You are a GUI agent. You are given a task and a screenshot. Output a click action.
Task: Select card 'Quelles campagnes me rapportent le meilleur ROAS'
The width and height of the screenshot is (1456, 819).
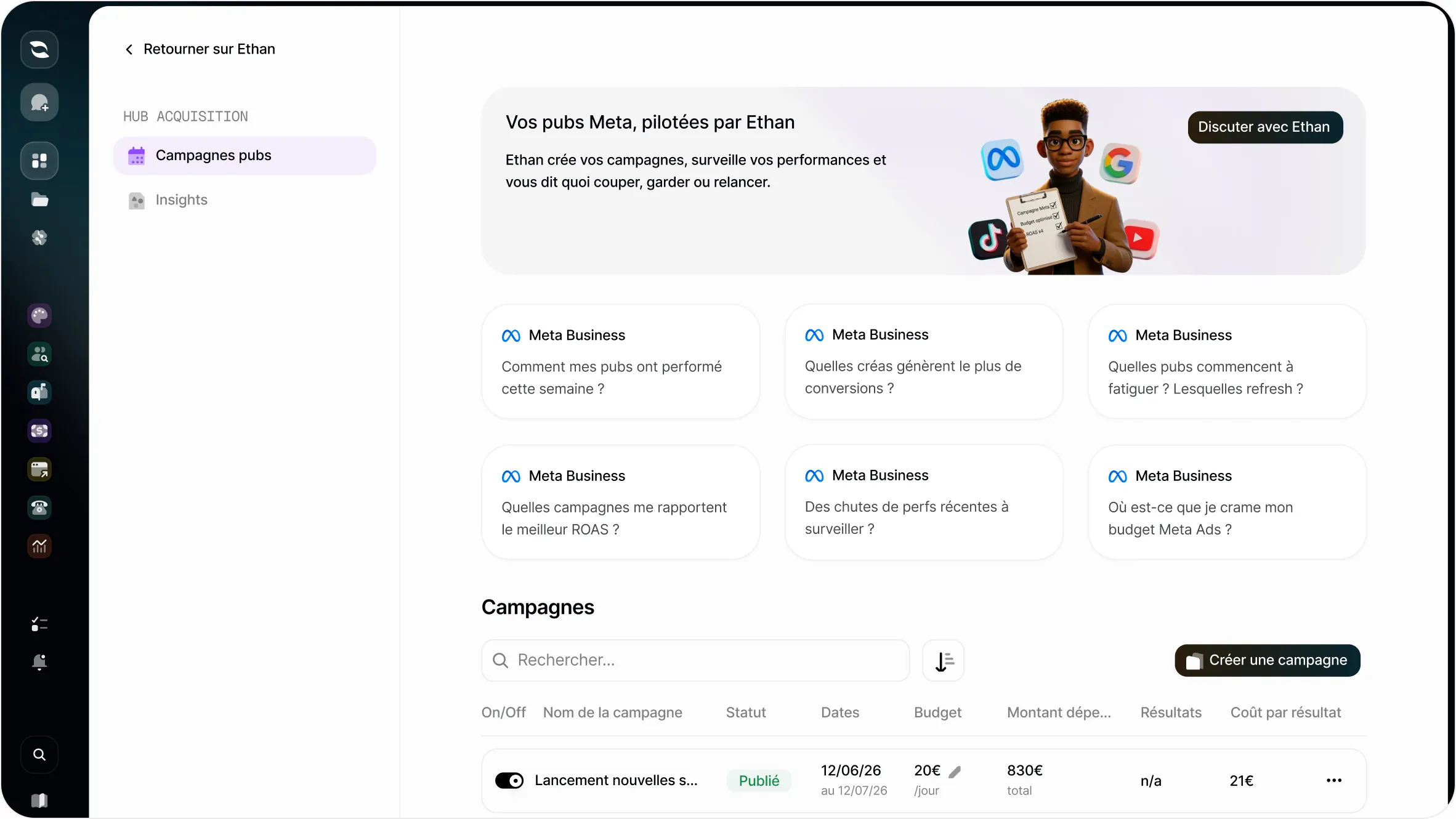tap(620, 502)
